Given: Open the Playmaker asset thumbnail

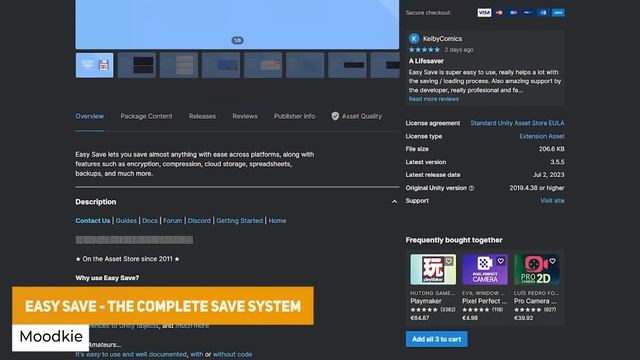Looking at the screenshot, I should coord(433,269).
